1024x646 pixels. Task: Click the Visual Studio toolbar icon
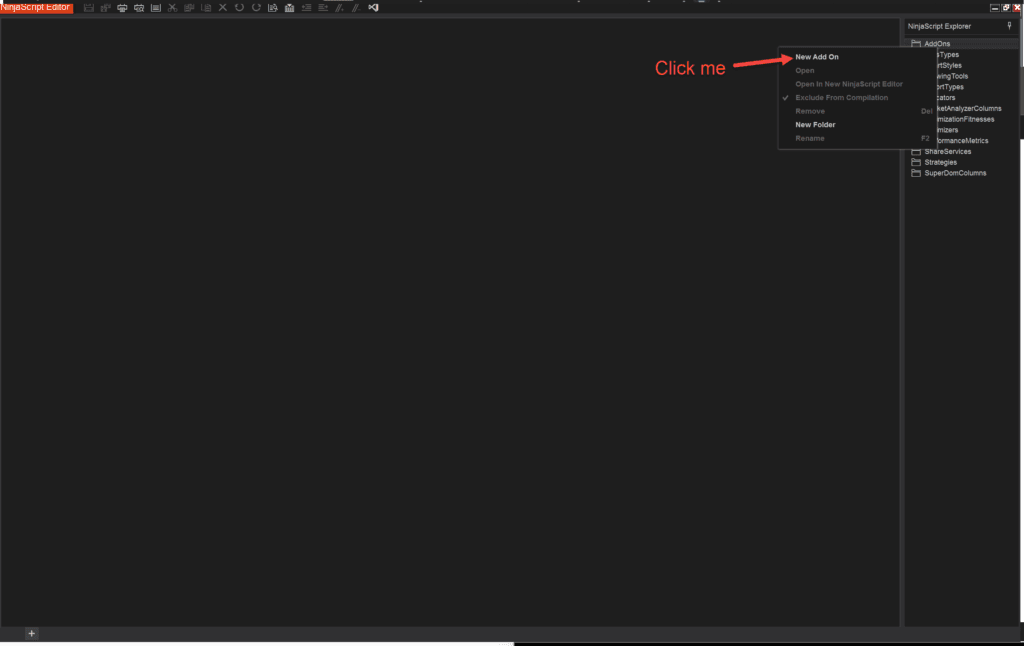point(374,8)
